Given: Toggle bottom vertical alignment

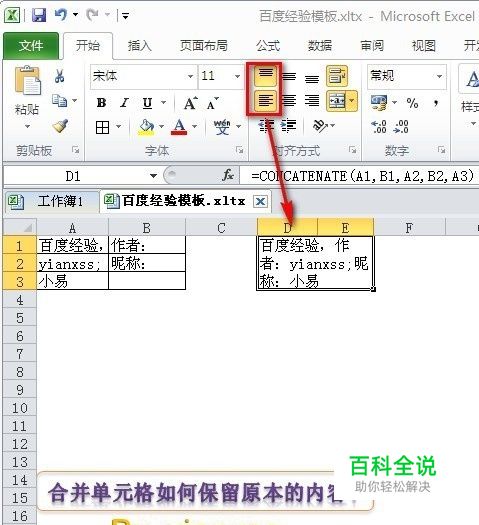Looking at the screenshot, I should [312, 78].
